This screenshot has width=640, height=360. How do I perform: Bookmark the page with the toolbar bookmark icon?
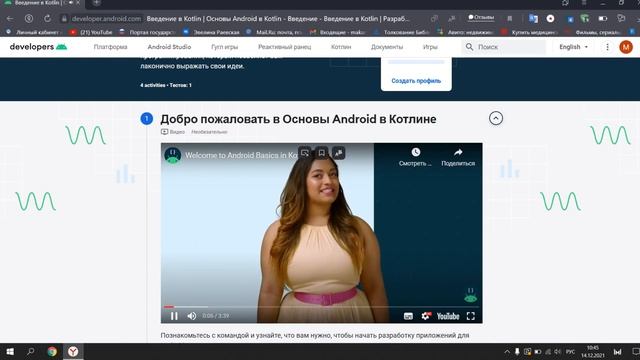[x=510, y=19]
